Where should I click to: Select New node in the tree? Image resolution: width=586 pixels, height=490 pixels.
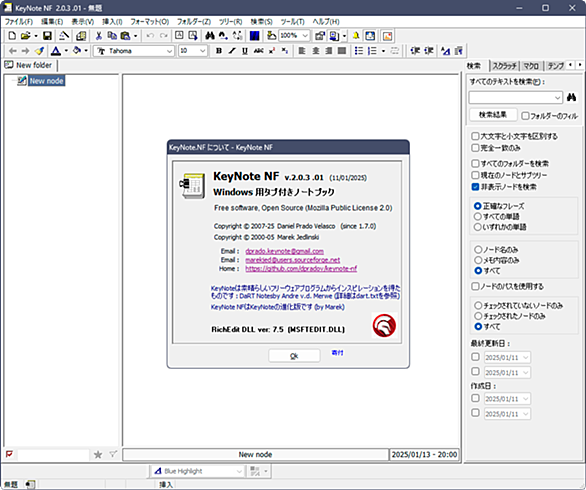pyautogui.click(x=46, y=81)
